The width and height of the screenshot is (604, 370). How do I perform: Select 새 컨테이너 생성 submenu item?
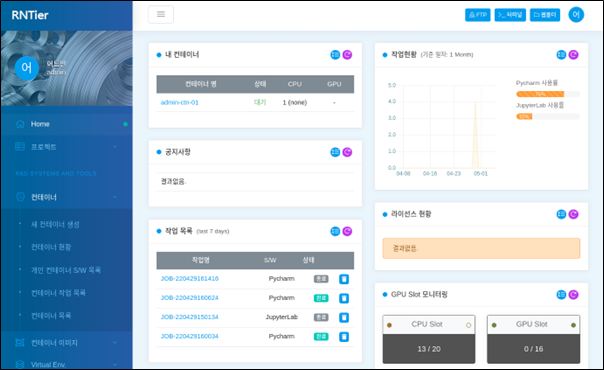click(55, 224)
